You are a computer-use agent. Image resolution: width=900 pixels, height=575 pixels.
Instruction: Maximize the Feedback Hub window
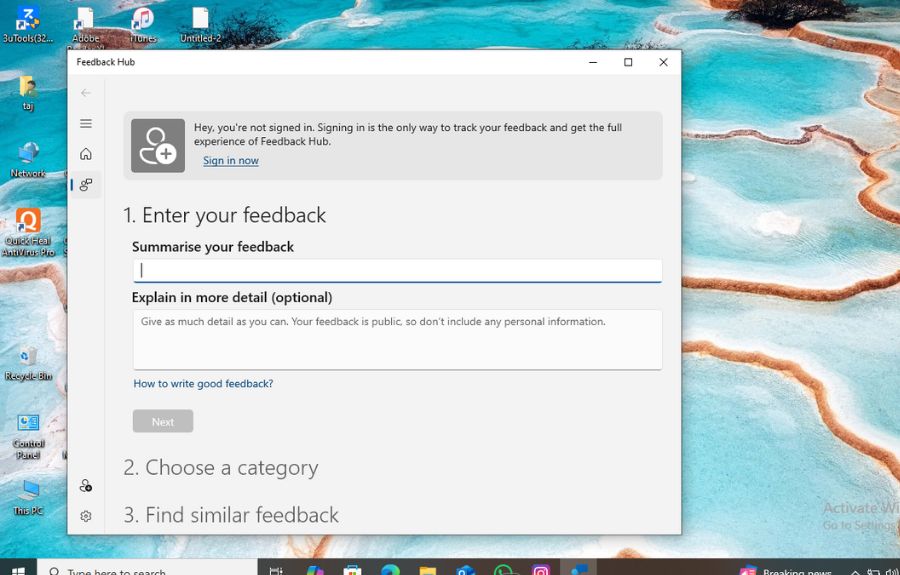point(628,62)
